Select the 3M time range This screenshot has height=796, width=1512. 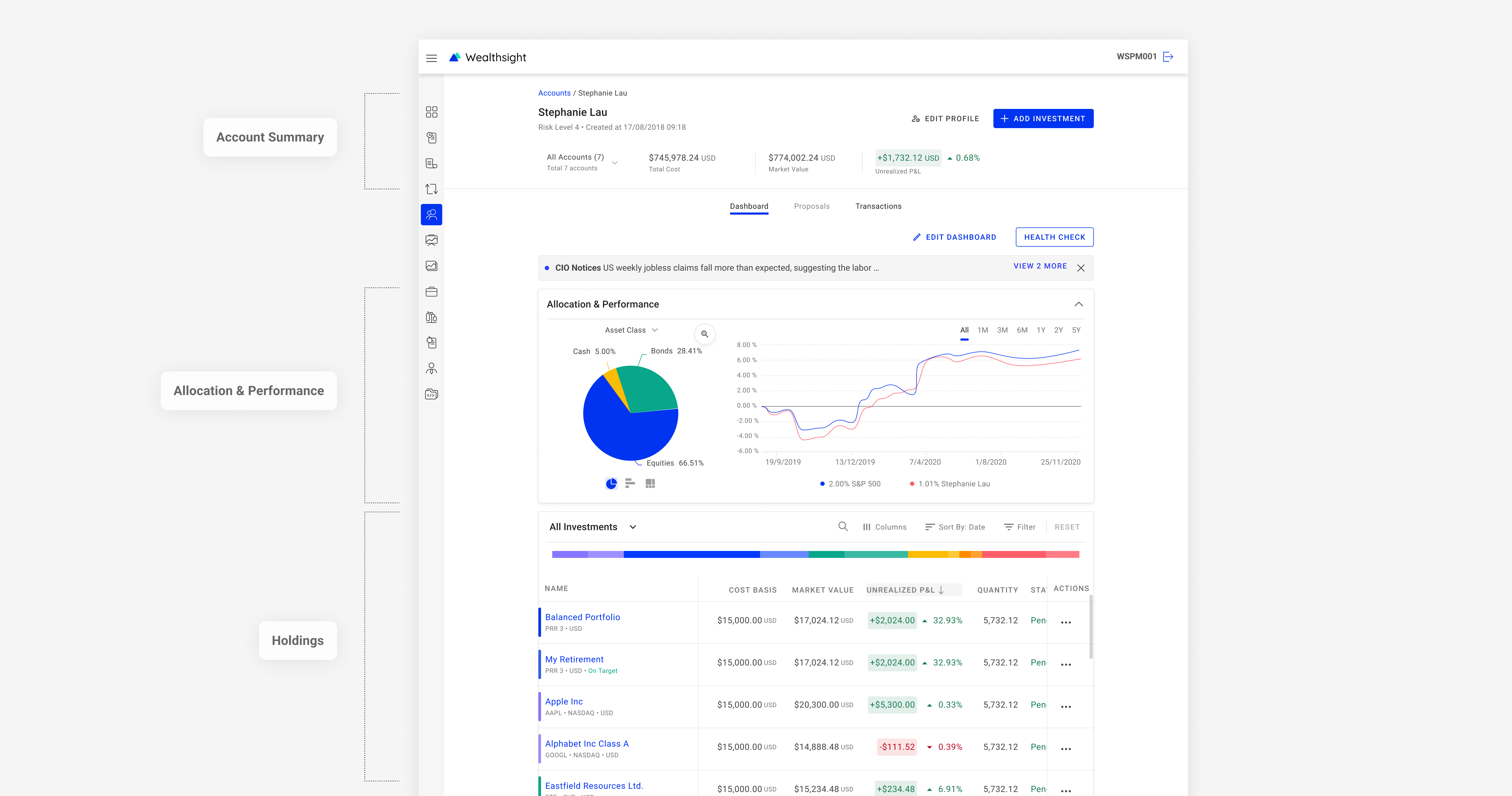point(1002,330)
